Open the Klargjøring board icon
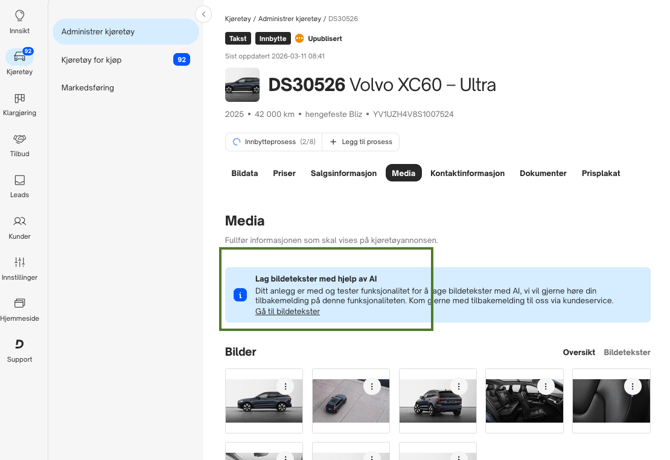Viewport: 670px width, 460px height. 20,98
